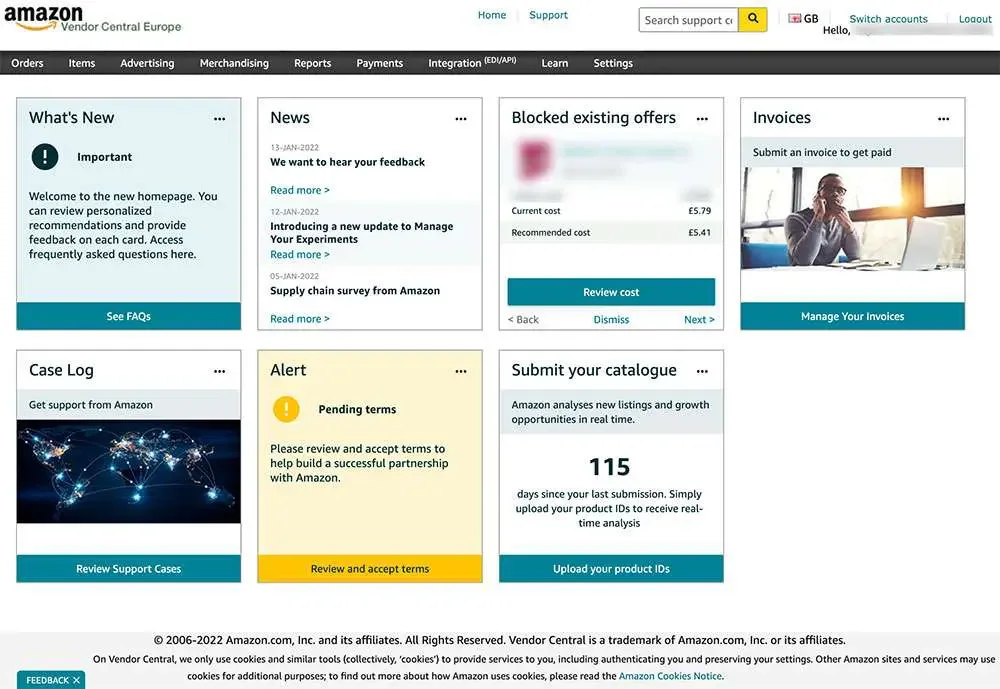This screenshot has width=1000, height=689.
Task: Open the News card three-dot menu
Action: click(460, 119)
